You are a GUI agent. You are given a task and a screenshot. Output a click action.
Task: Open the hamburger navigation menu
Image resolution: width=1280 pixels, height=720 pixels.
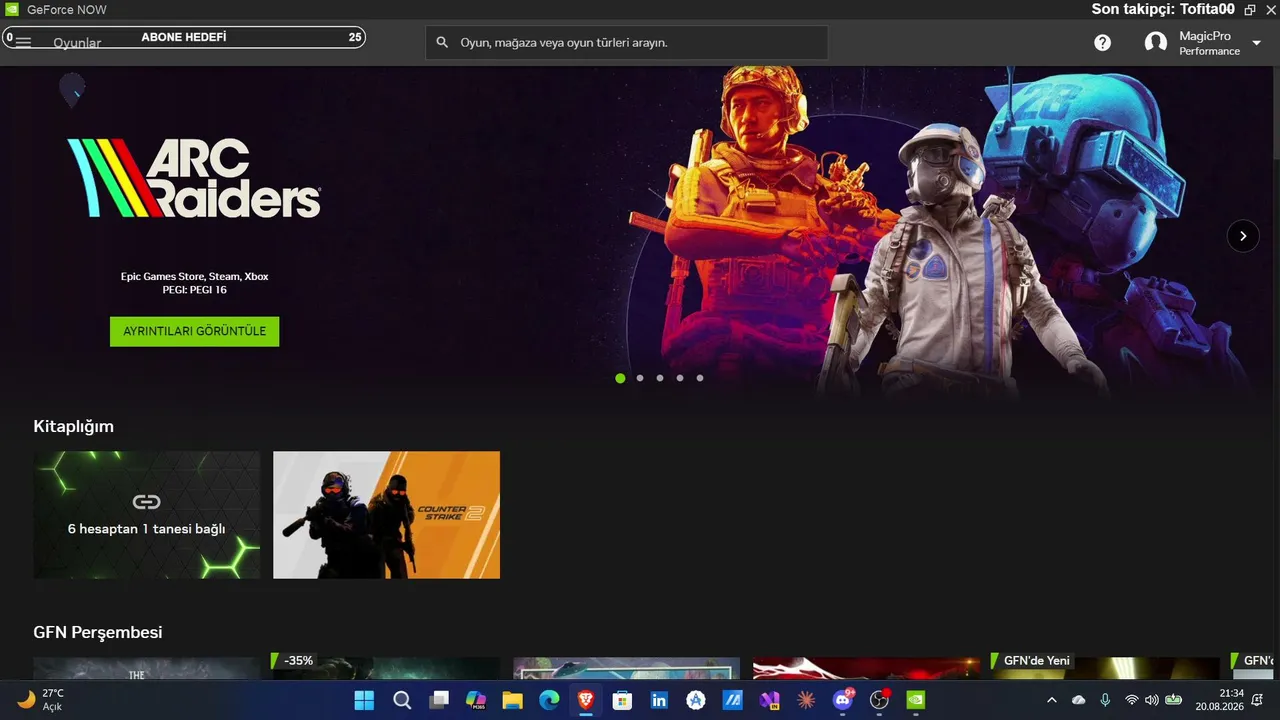(23, 43)
